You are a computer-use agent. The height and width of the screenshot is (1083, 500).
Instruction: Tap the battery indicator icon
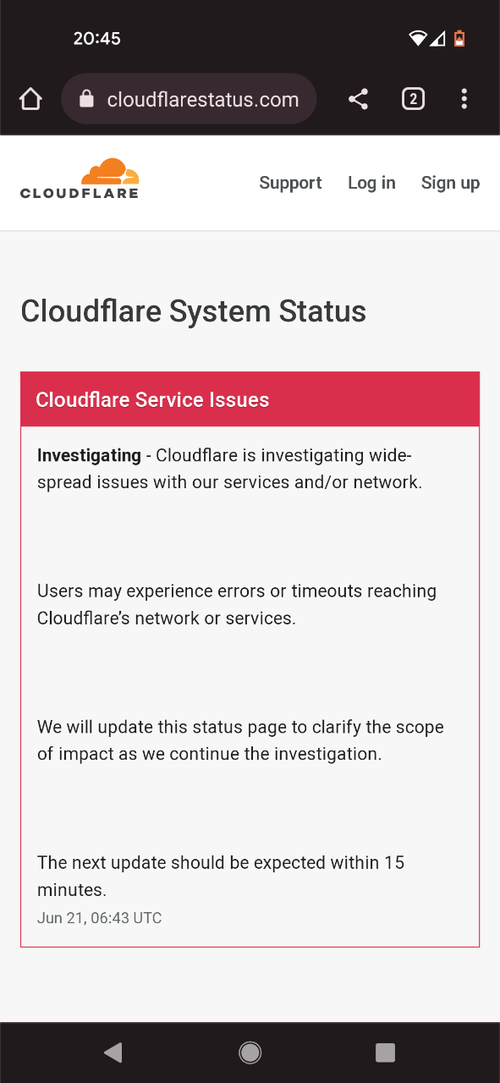tap(459, 39)
